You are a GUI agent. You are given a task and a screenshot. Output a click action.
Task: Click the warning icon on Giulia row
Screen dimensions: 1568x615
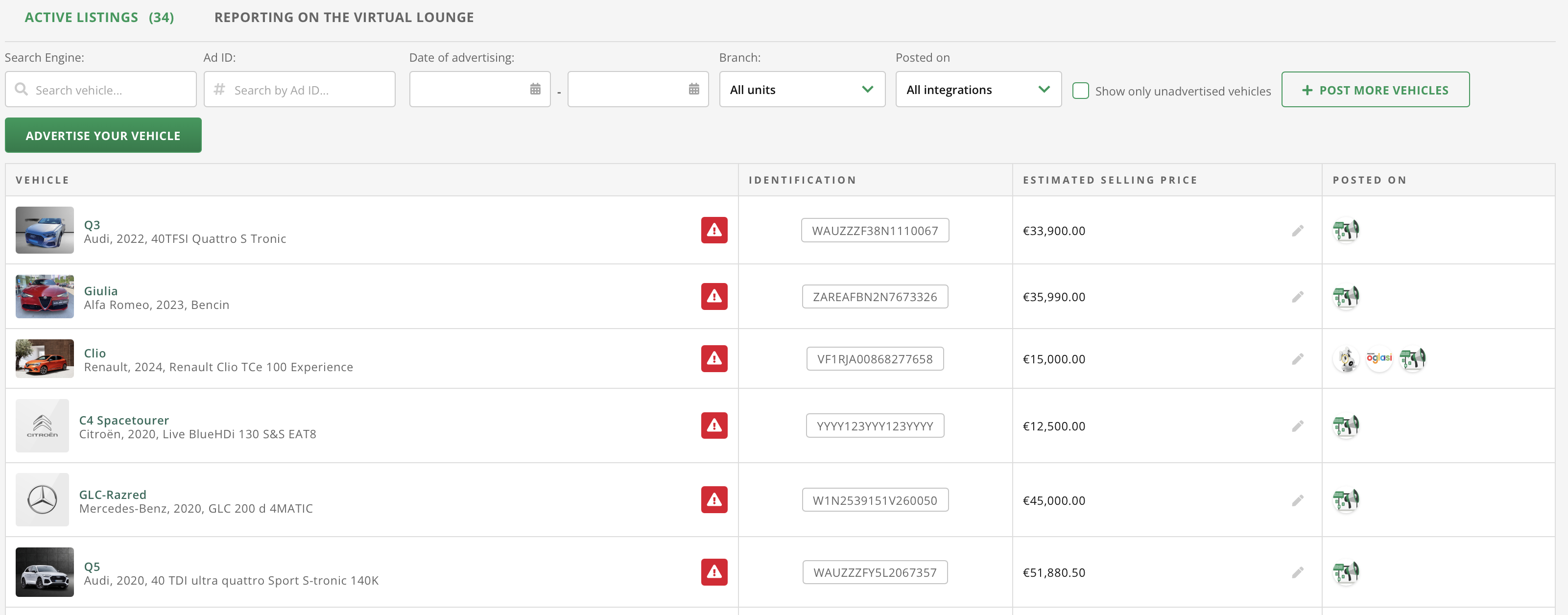click(x=713, y=297)
